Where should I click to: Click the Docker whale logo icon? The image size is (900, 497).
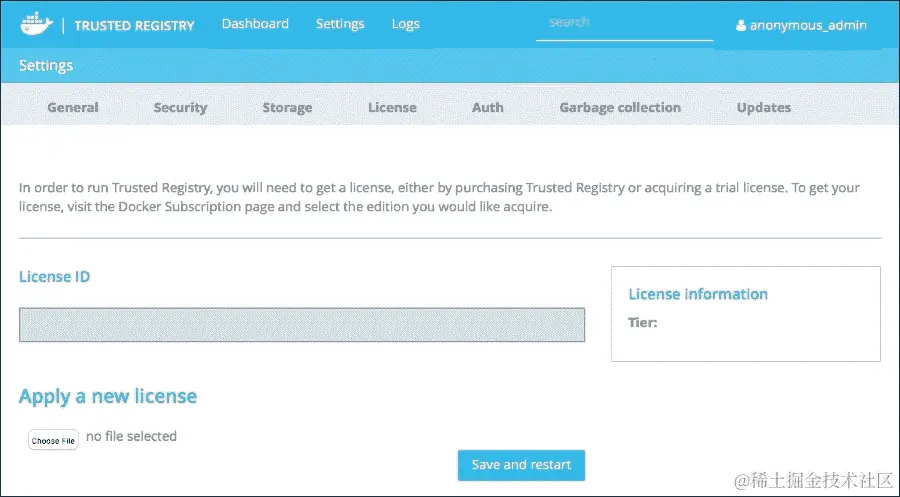coord(36,24)
